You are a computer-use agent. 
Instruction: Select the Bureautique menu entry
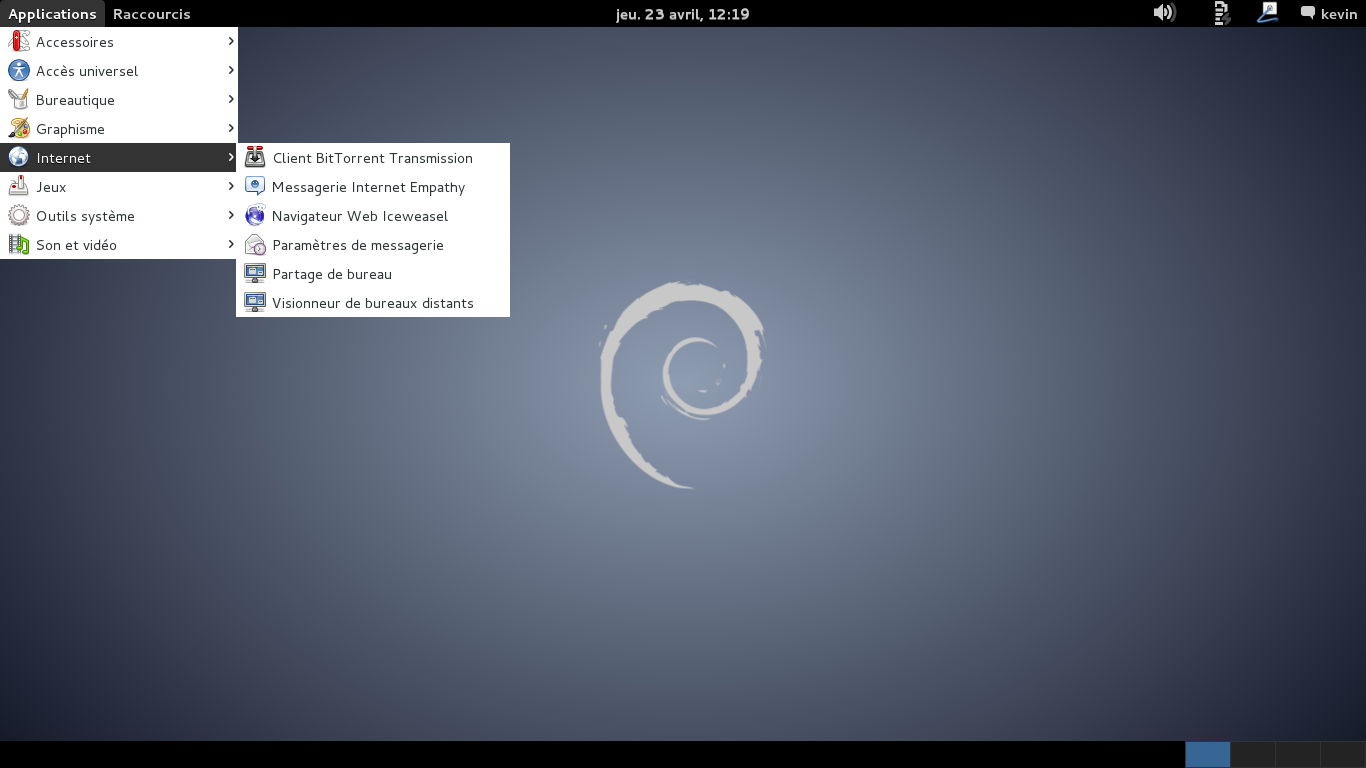pyautogui.click(x=118, y=100)
